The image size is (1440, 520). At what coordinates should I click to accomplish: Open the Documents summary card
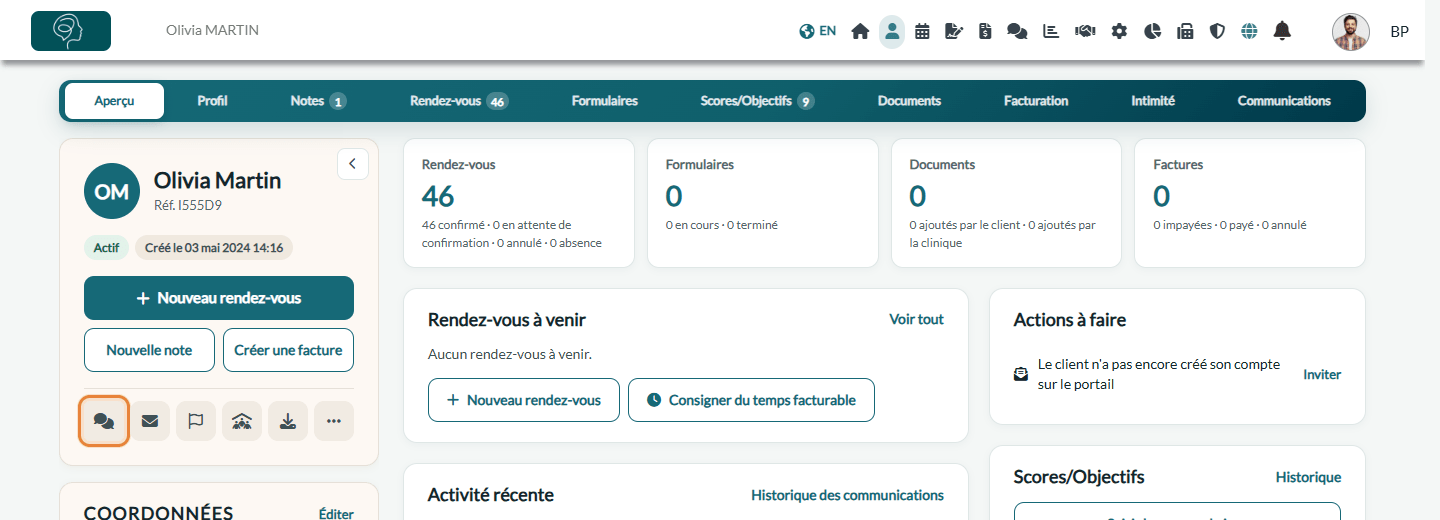tap(1007, 203)
